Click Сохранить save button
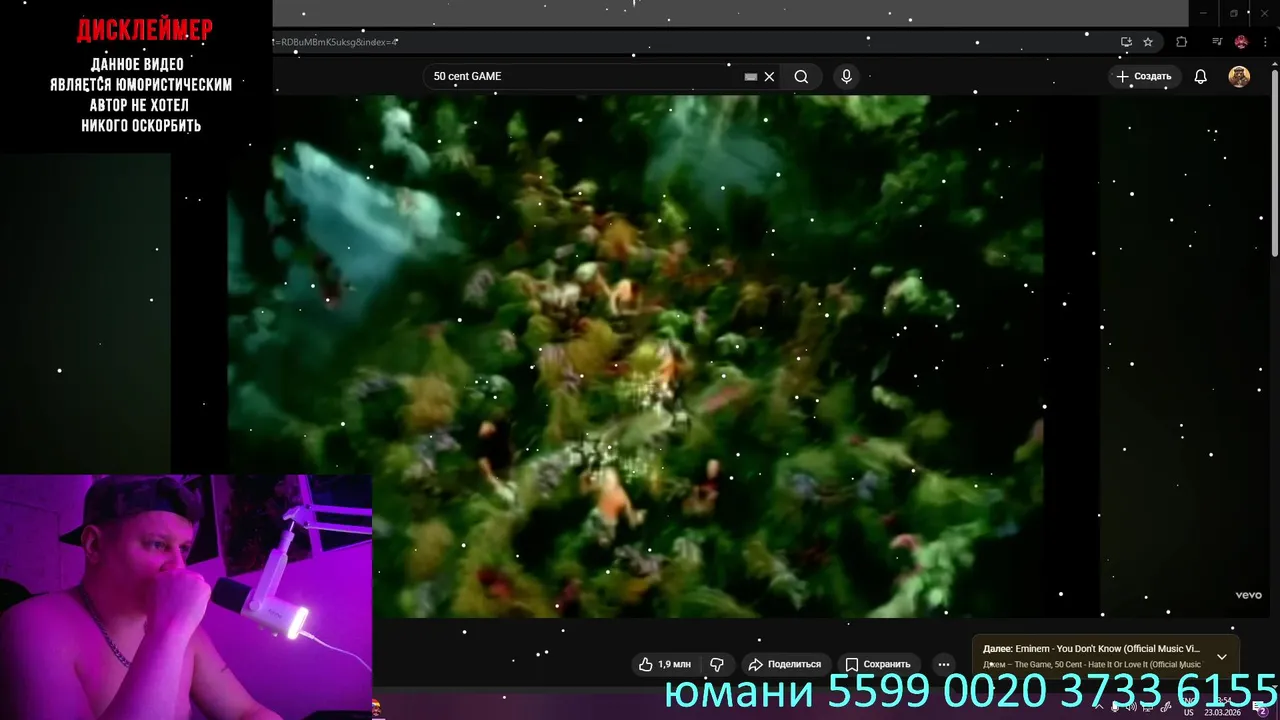 click(x=878, y=664)
